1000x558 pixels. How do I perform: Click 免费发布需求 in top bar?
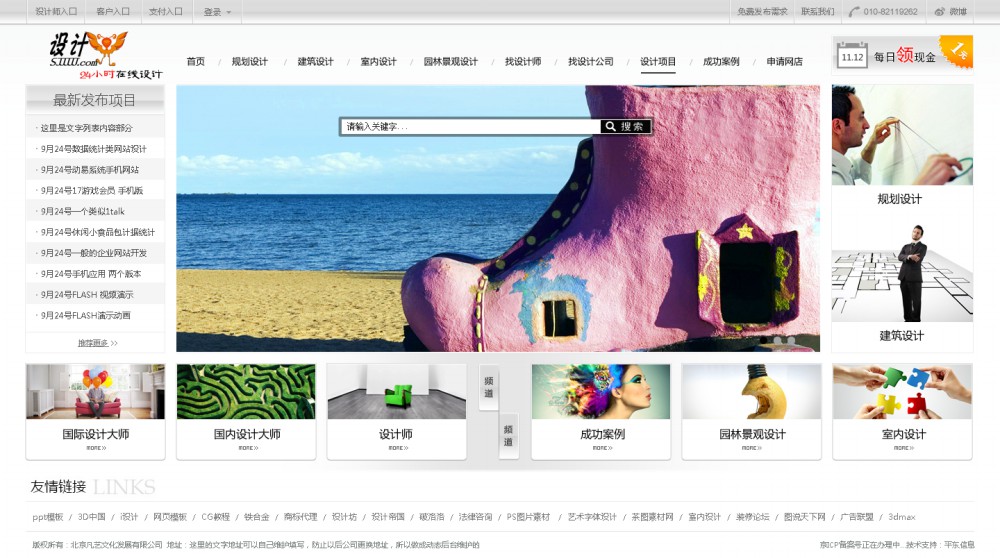point(762,11)
